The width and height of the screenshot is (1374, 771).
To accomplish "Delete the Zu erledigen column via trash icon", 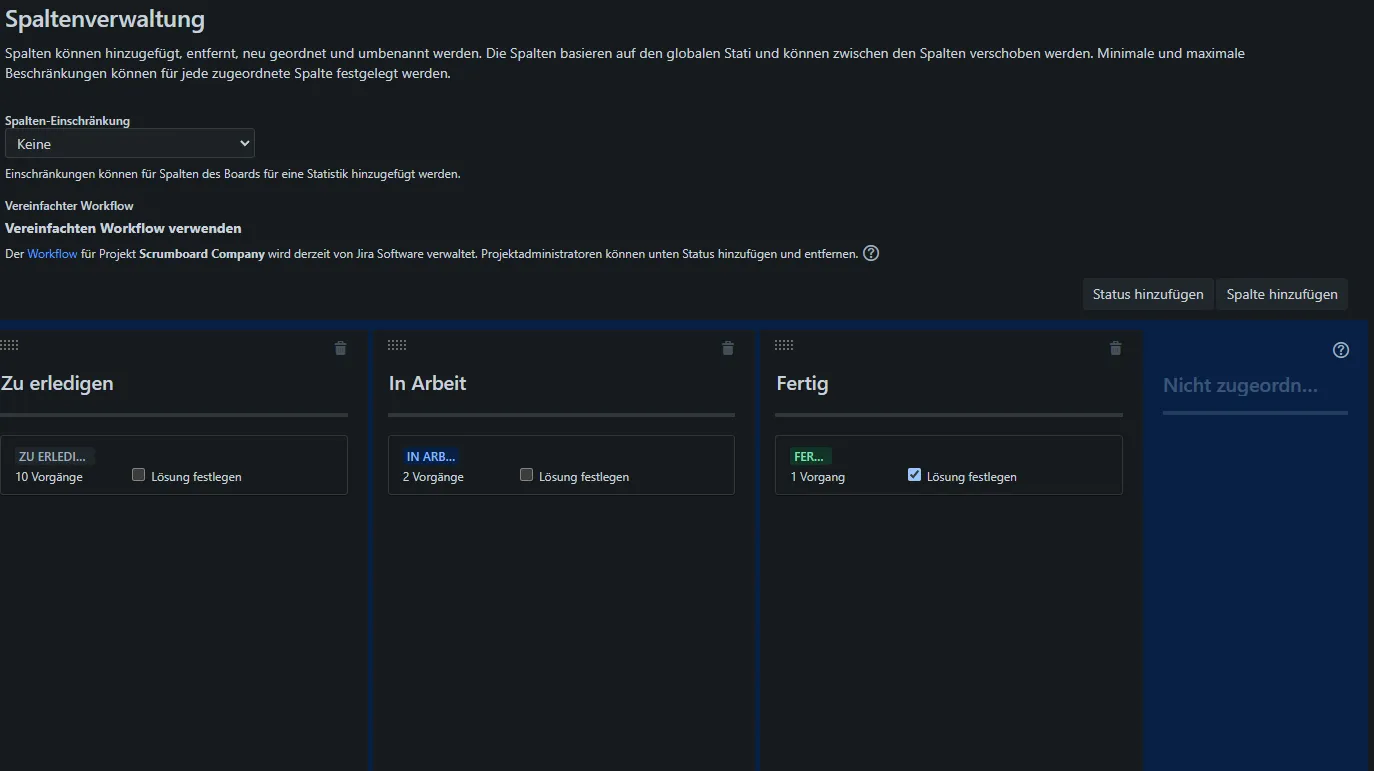I will (x=340, y=348).
